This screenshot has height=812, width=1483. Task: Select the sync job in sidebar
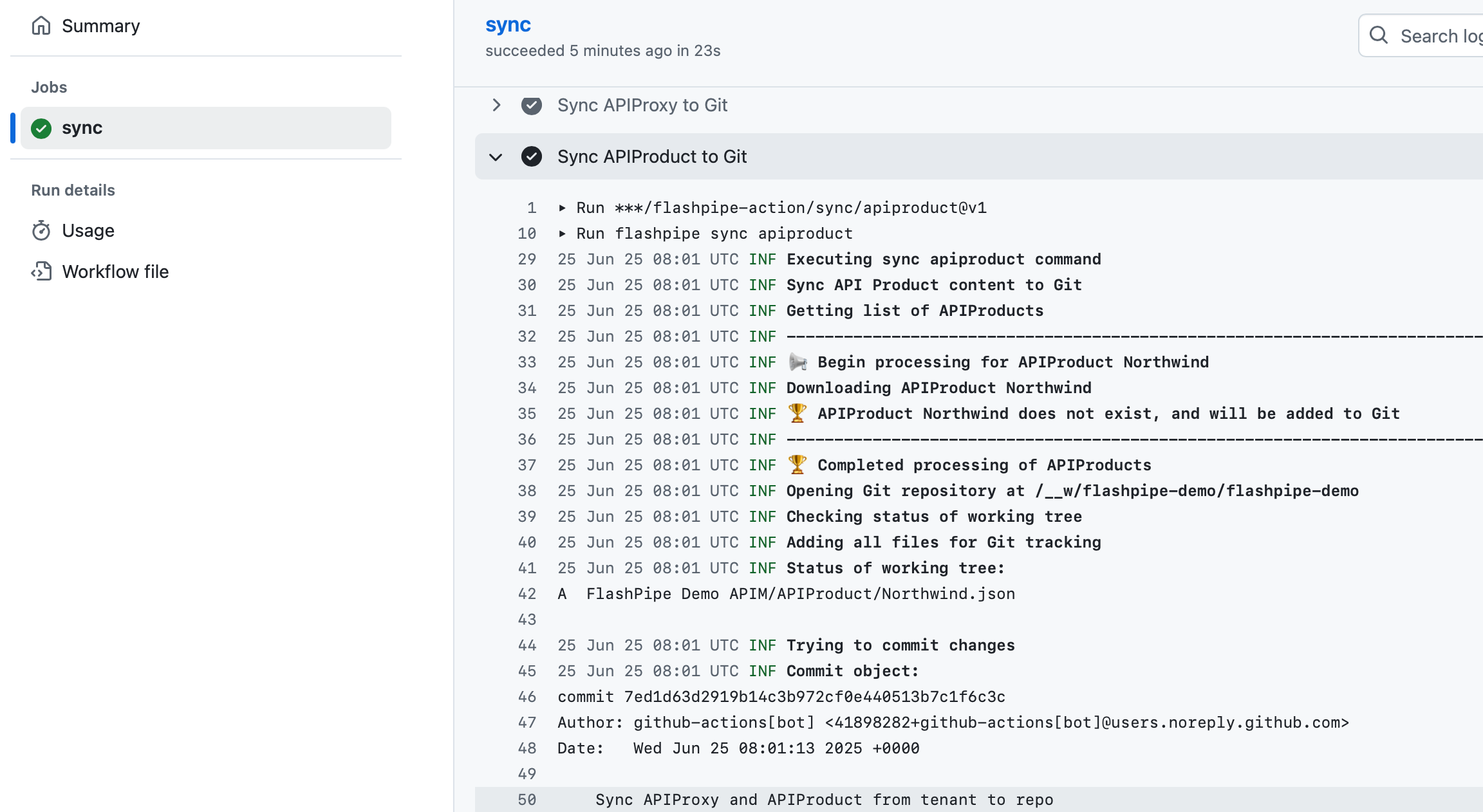click(x=206, y=128)
